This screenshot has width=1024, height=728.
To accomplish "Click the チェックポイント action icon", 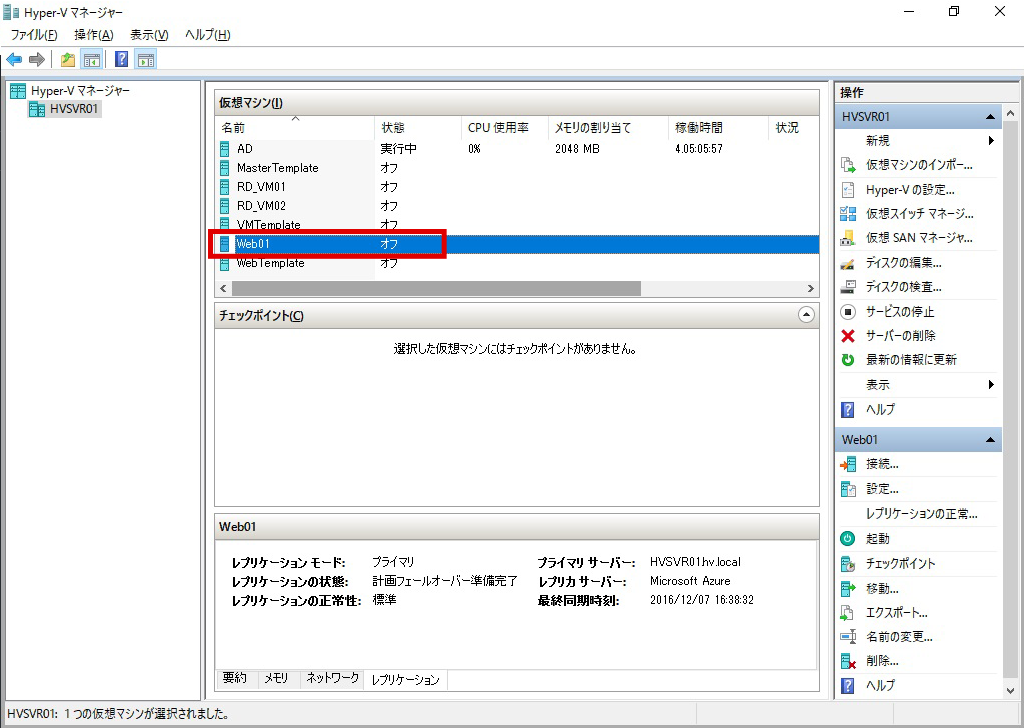I will pos(848,563).
